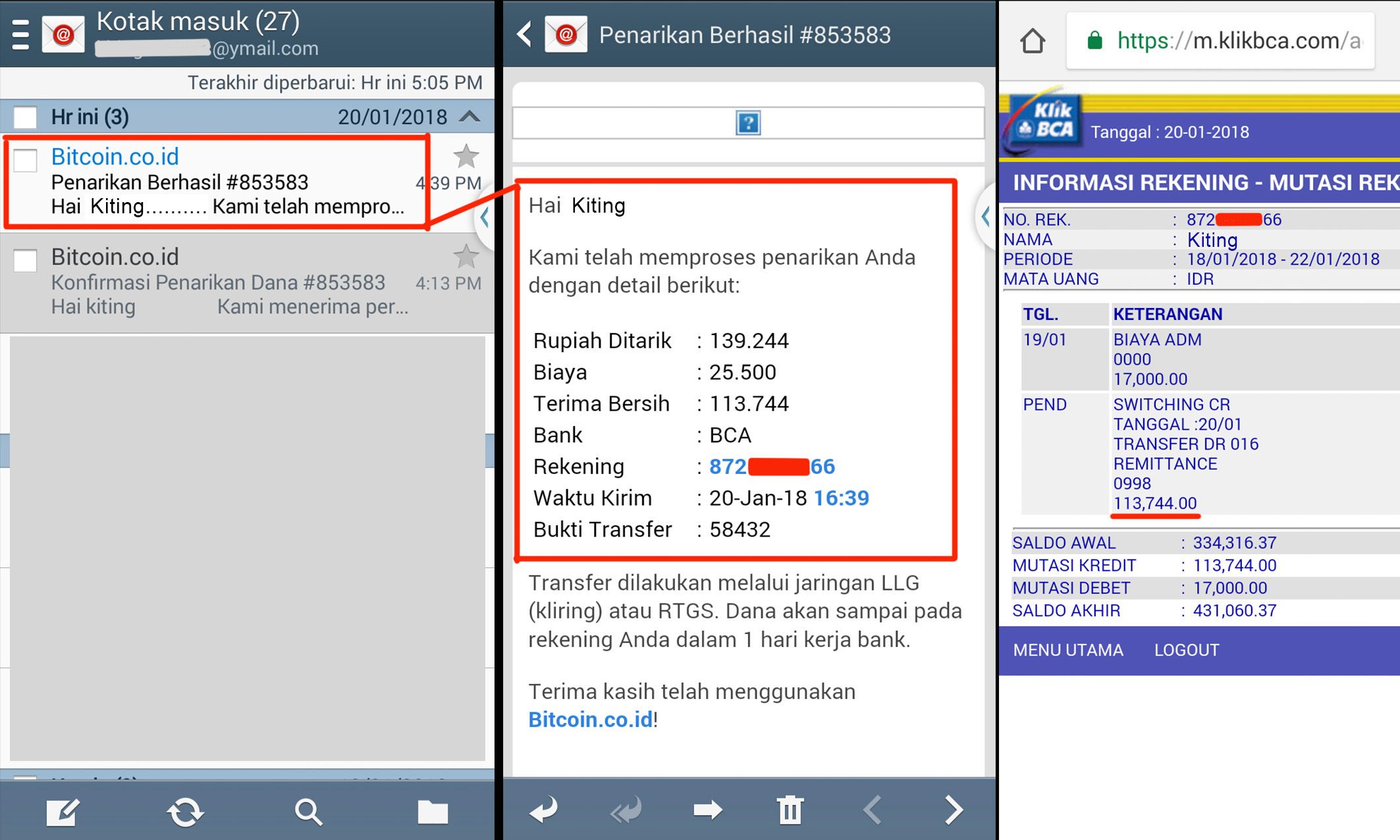Tick checkbox for Konfirmasi Penarikan Dana email
This screenshot has width=1400, height=840.
(x=25, y=261)
